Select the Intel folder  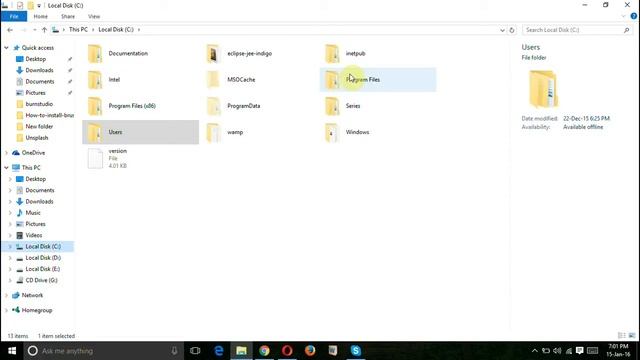[x=140, y=80]
